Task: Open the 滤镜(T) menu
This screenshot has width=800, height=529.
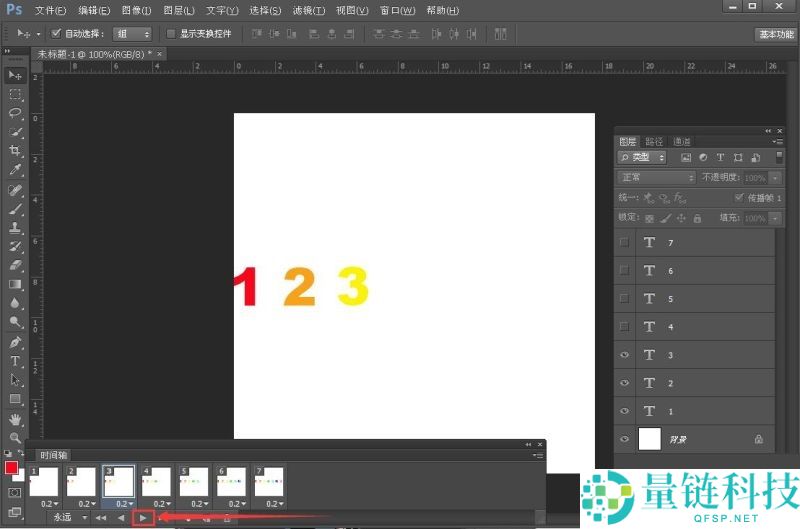Action: point(309,10)
